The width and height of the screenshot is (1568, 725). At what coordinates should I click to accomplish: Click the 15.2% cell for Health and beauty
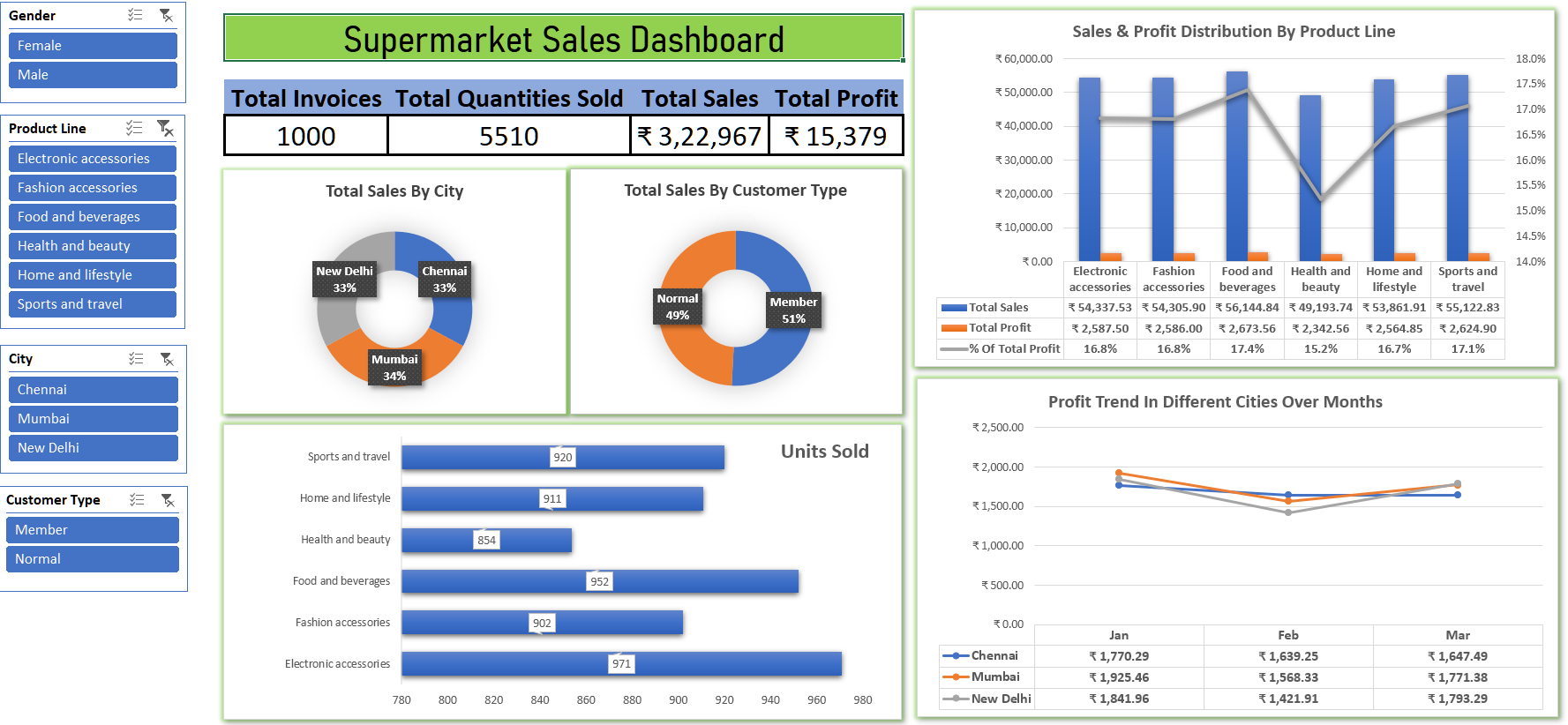1320,348
